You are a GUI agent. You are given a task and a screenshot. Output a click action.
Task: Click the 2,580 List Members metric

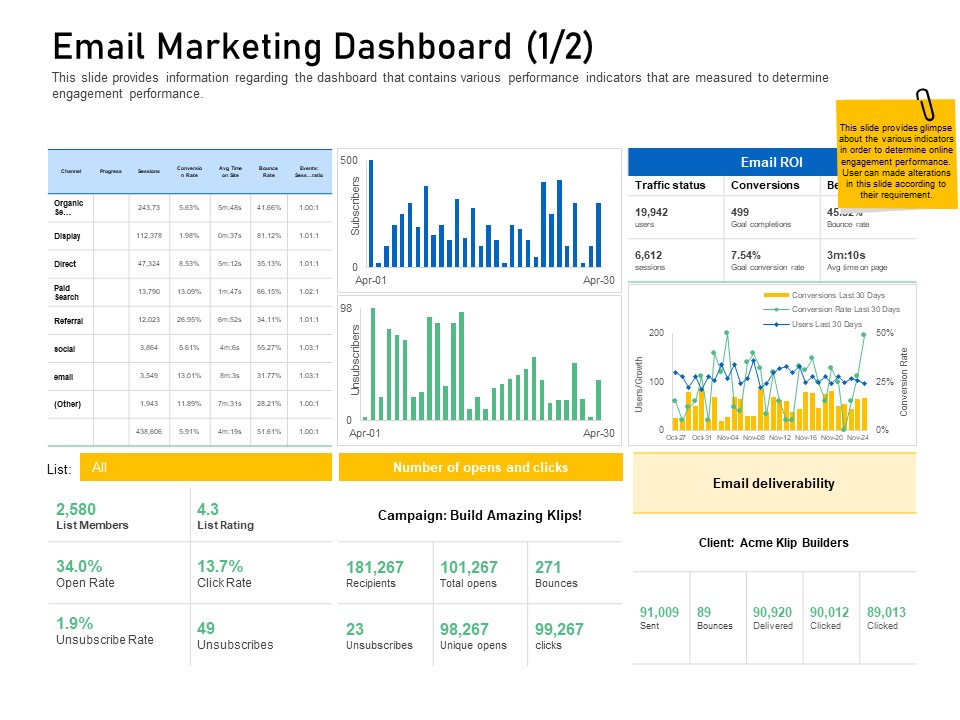click(x=92, y=516)
